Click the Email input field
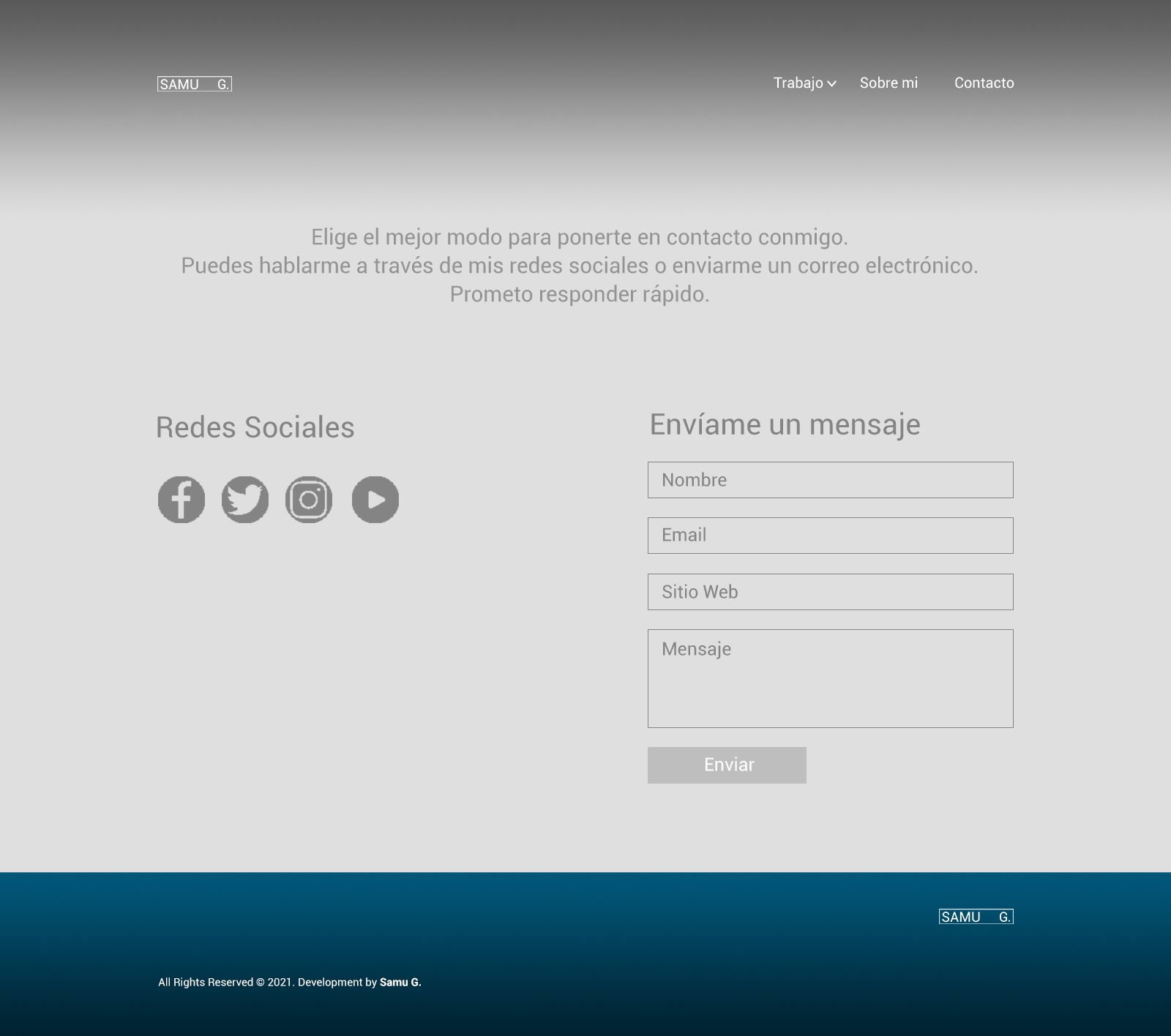Screen dimensions: 1171x1036 point(831,536)
